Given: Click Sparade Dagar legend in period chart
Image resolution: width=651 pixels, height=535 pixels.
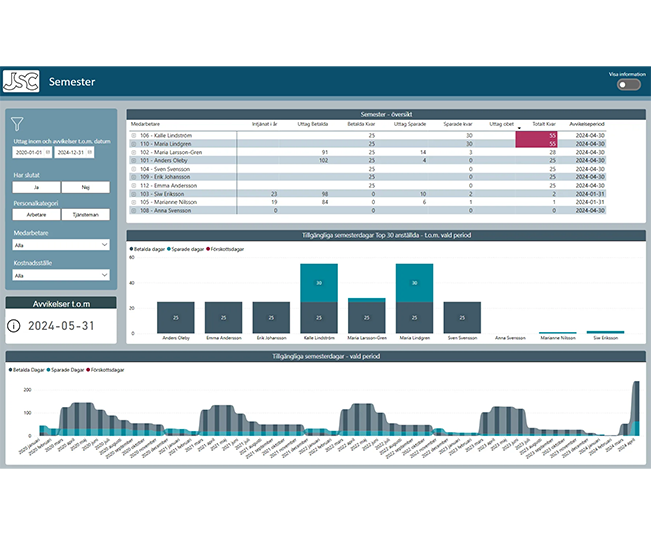Looking at the screenshot, I should [66, 370].
